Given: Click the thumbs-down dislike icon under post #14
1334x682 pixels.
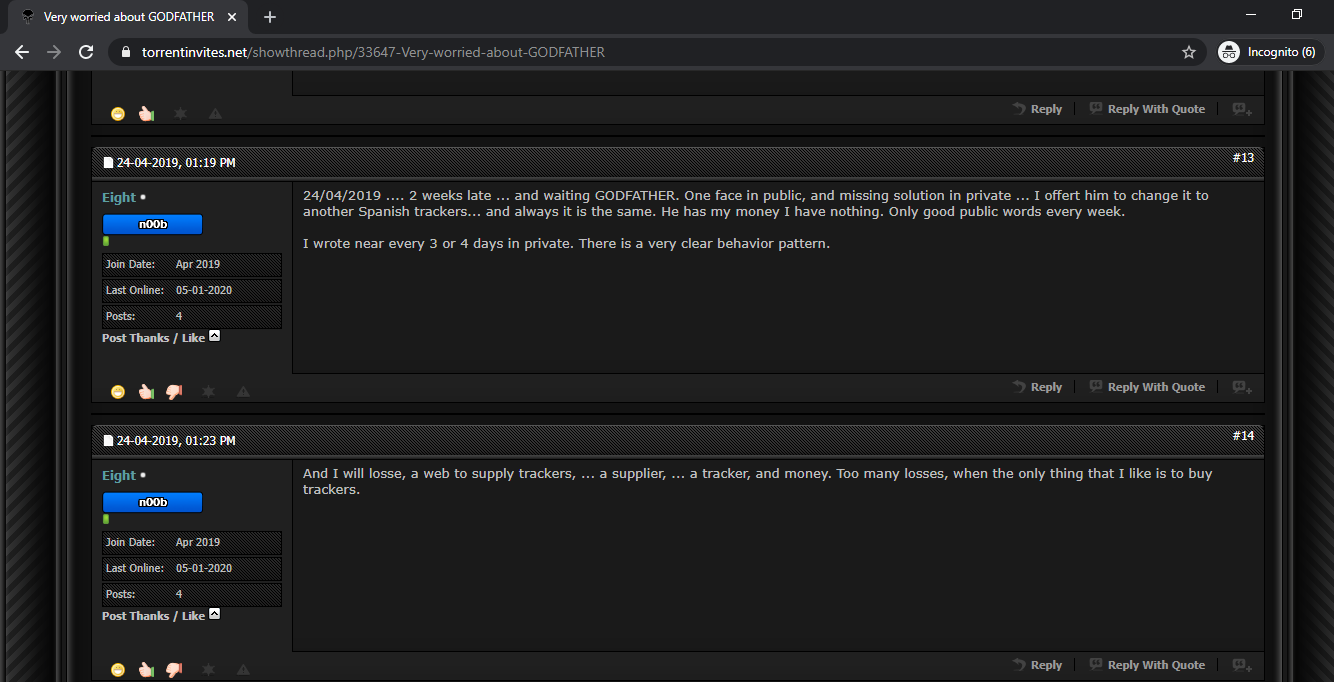Looking at the screenshot, I should [174, 670].
